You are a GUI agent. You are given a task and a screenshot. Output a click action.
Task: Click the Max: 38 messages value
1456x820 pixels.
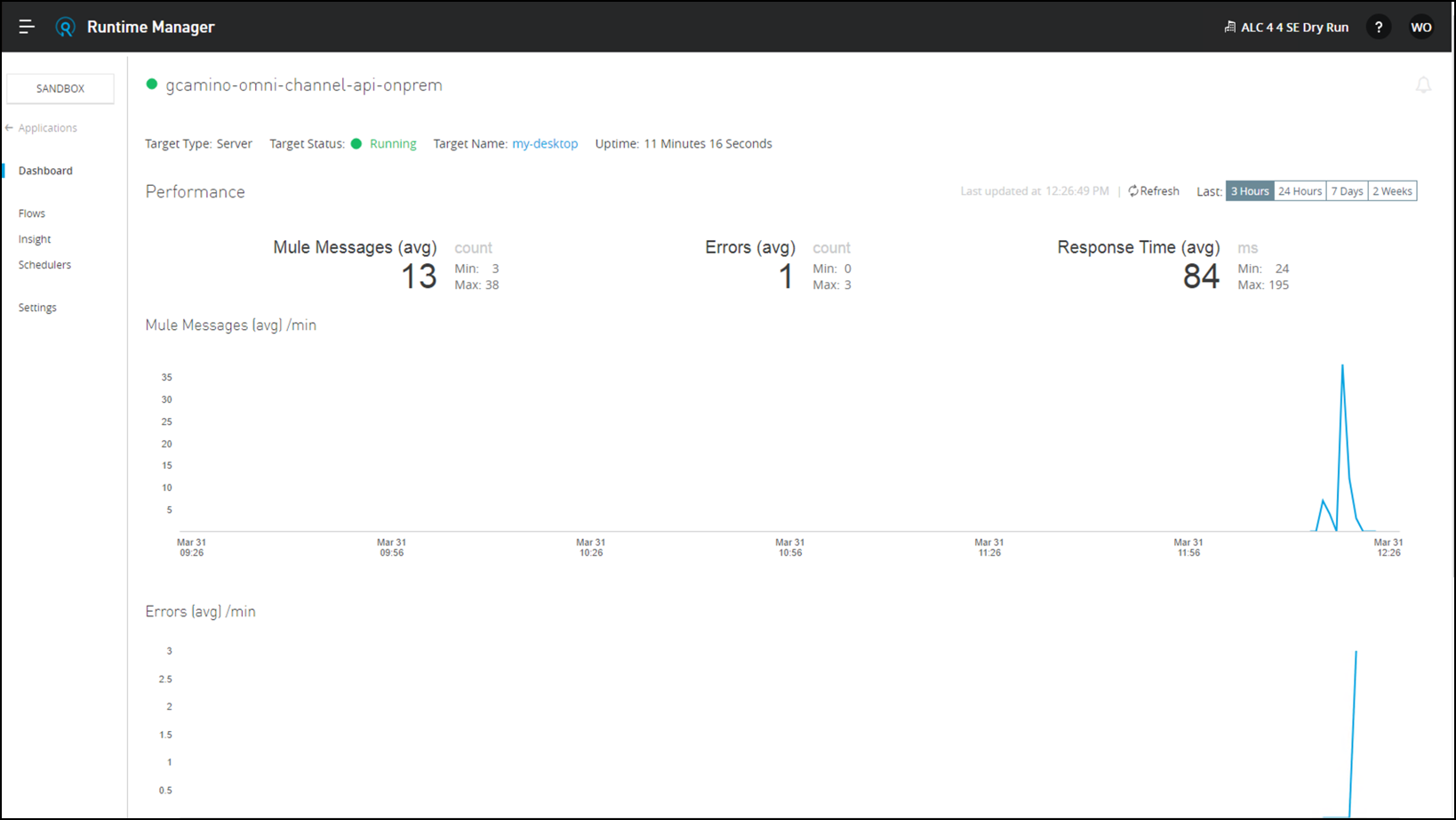tap(476, 285)
